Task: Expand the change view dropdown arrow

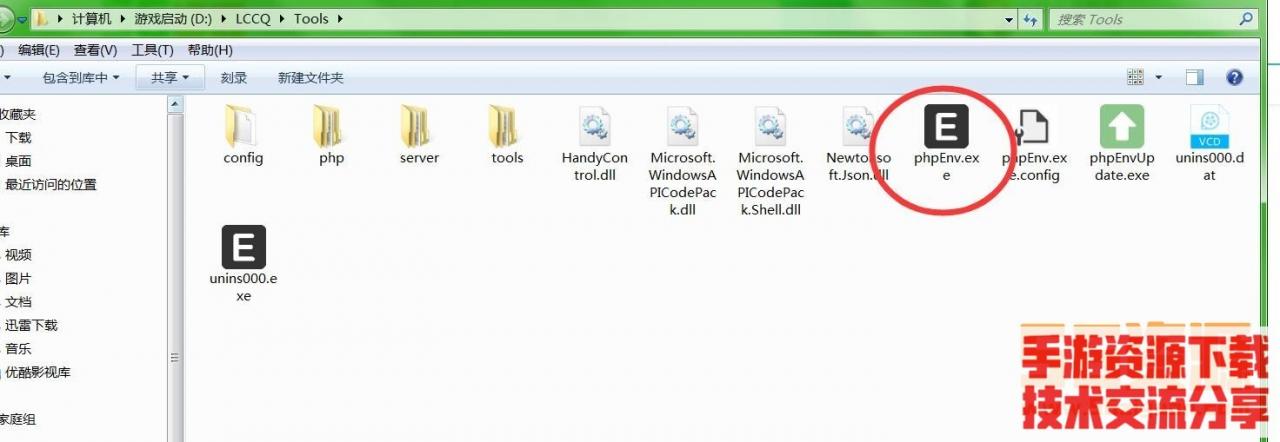Action: pos(1159,77)
